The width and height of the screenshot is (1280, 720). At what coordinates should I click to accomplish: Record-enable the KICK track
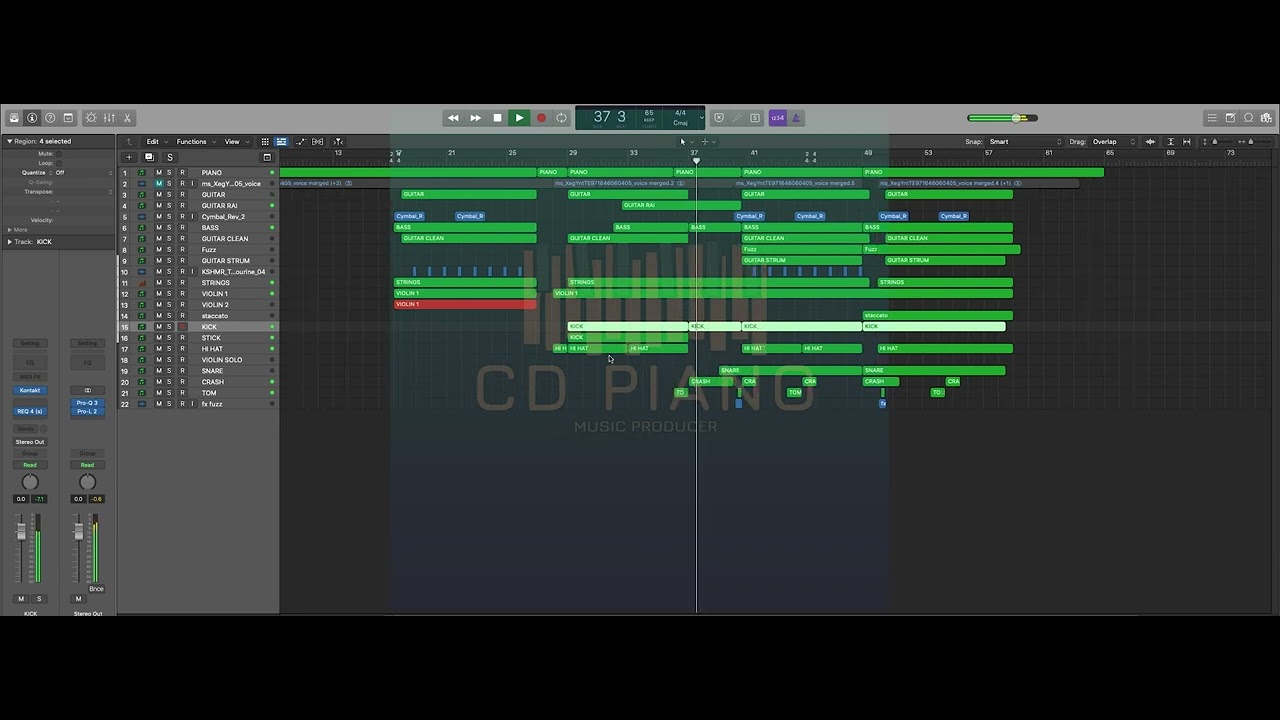tap(182, 327)
